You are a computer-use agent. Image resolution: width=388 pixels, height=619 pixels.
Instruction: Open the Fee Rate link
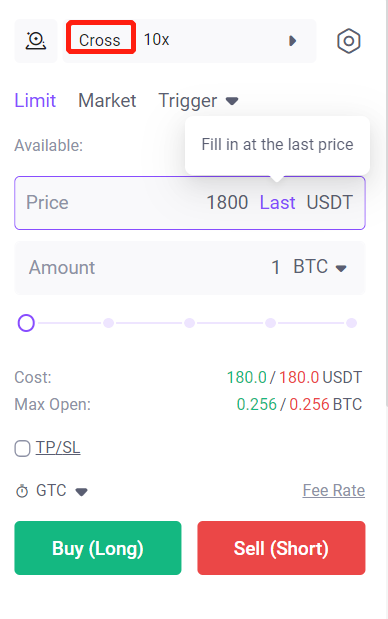pos(334,491)
